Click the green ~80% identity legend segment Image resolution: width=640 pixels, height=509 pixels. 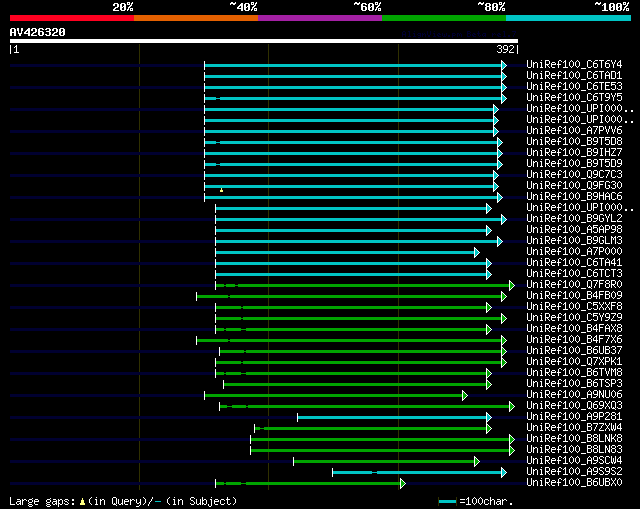444,18
